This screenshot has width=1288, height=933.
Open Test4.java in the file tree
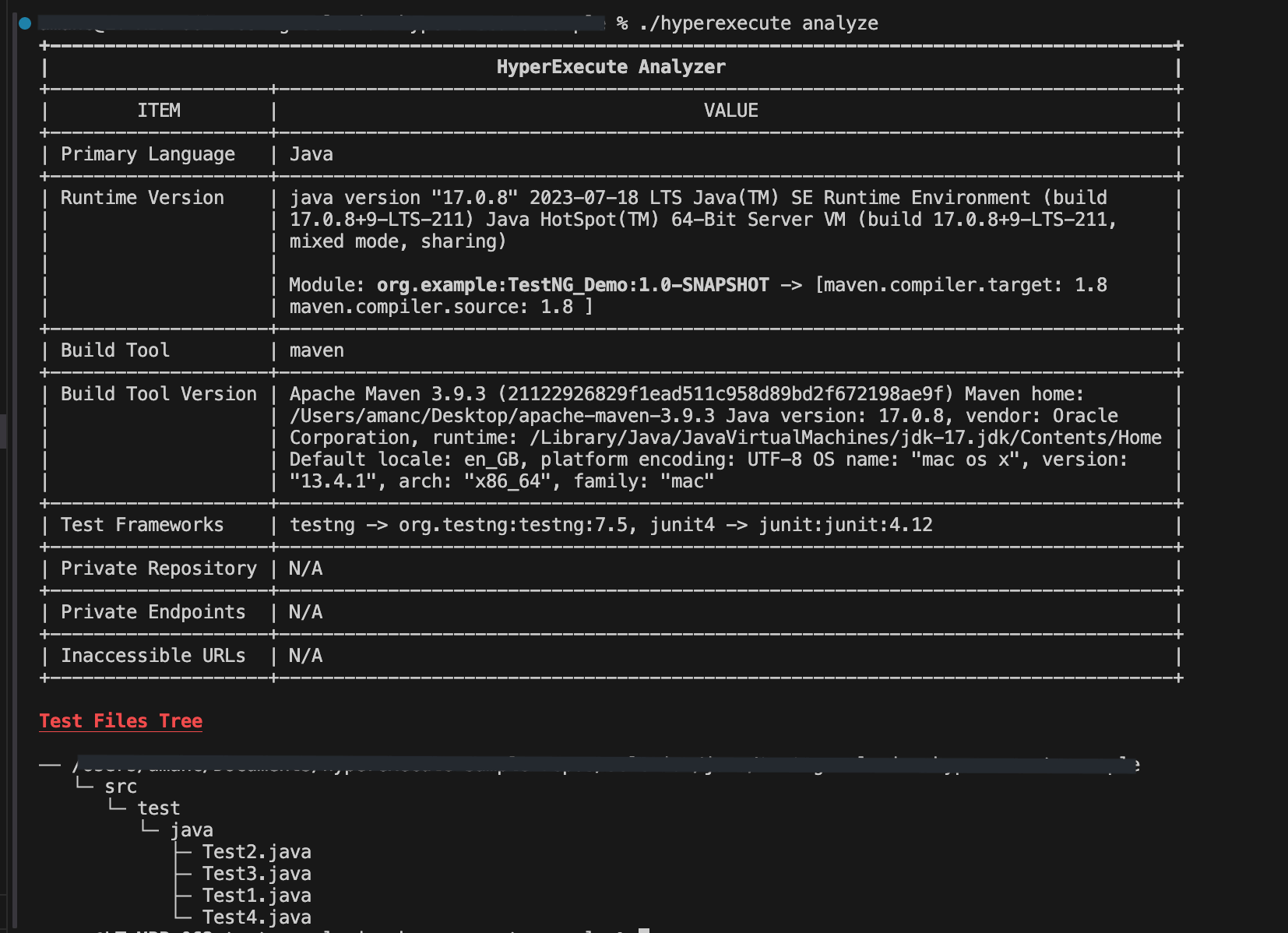pyautogui.click(x=256, y=917)
